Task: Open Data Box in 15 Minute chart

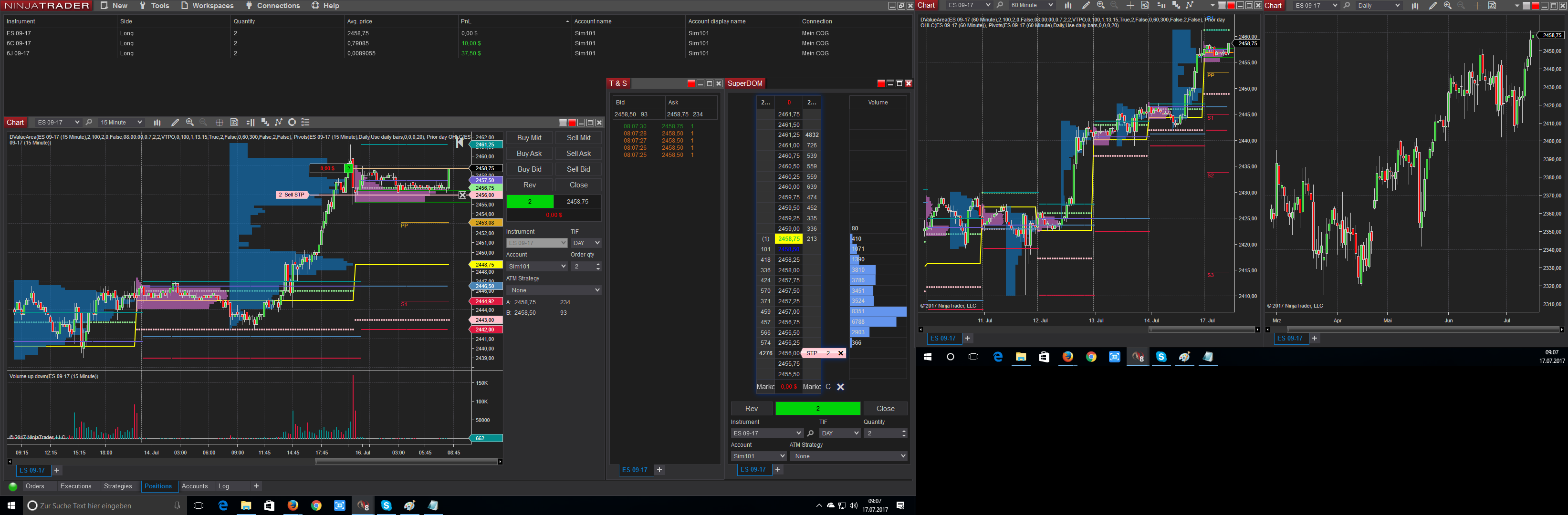Action: click(234, 122)
